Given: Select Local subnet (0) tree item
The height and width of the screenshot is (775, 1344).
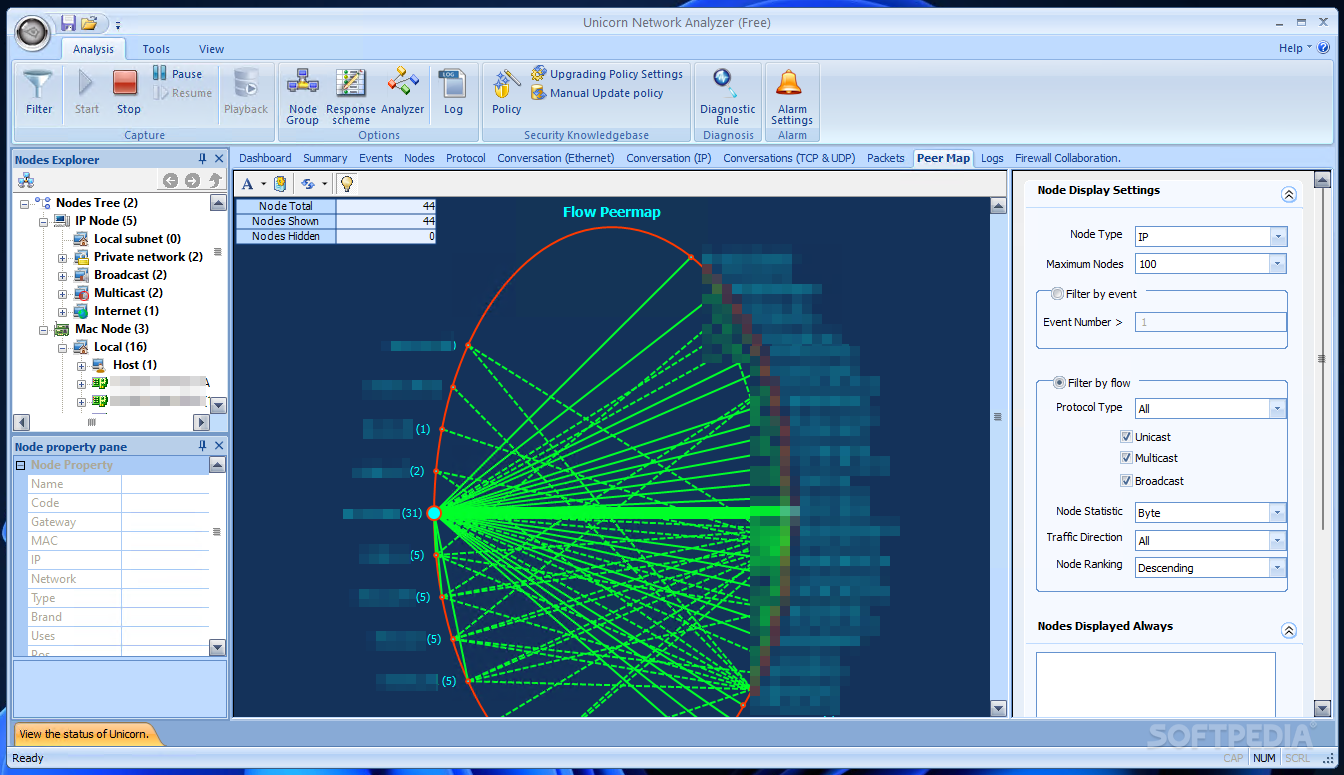Looking at the screenshot, I should coord(137,239).
